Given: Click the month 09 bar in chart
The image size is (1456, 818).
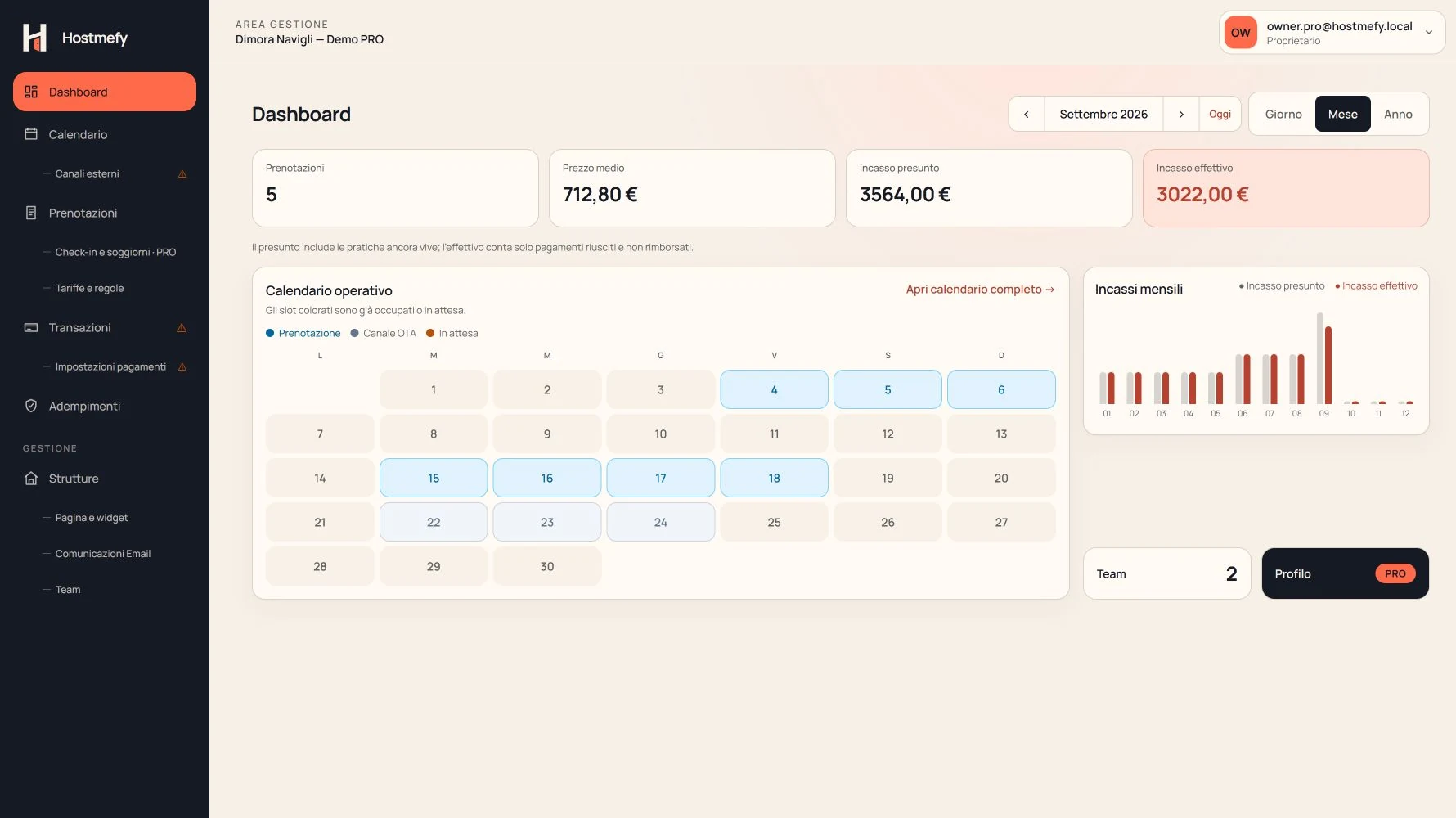Looking at the screenshot, I should coord(1324,358).
